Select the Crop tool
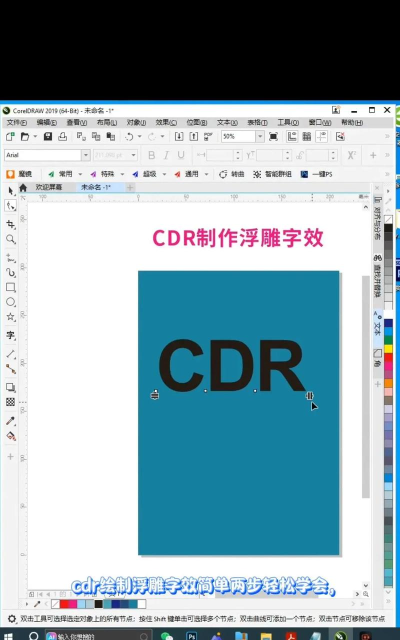Screen dimensions: 400x640 11,224
